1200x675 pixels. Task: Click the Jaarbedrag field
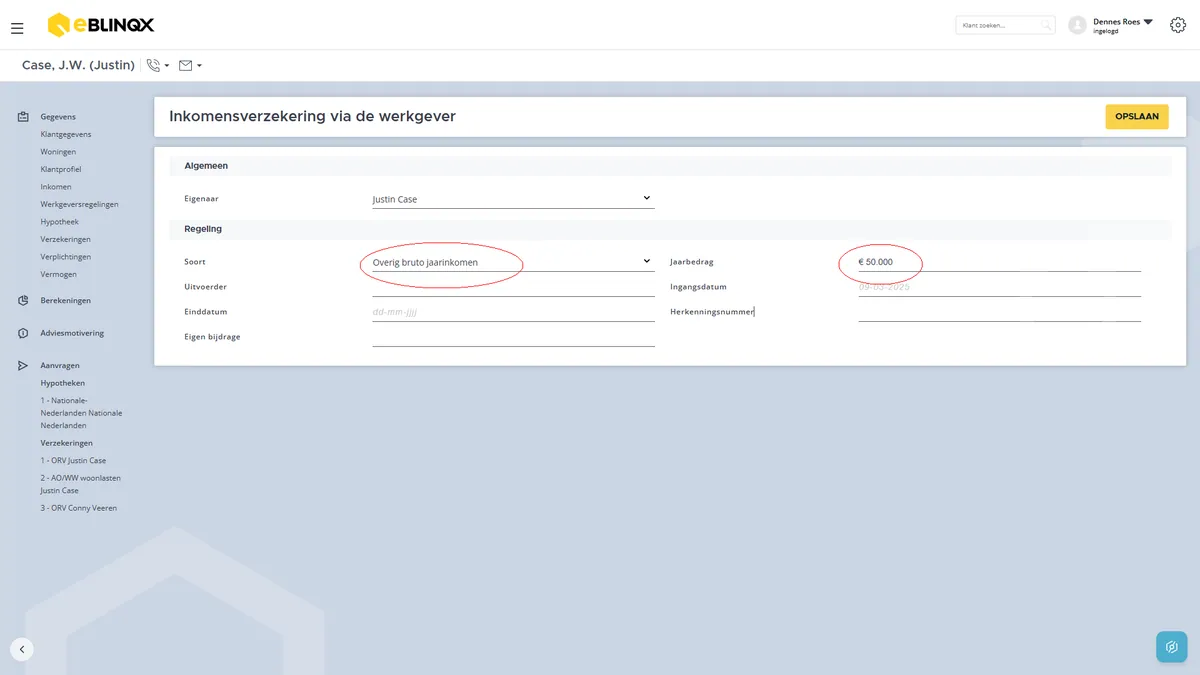999,262
